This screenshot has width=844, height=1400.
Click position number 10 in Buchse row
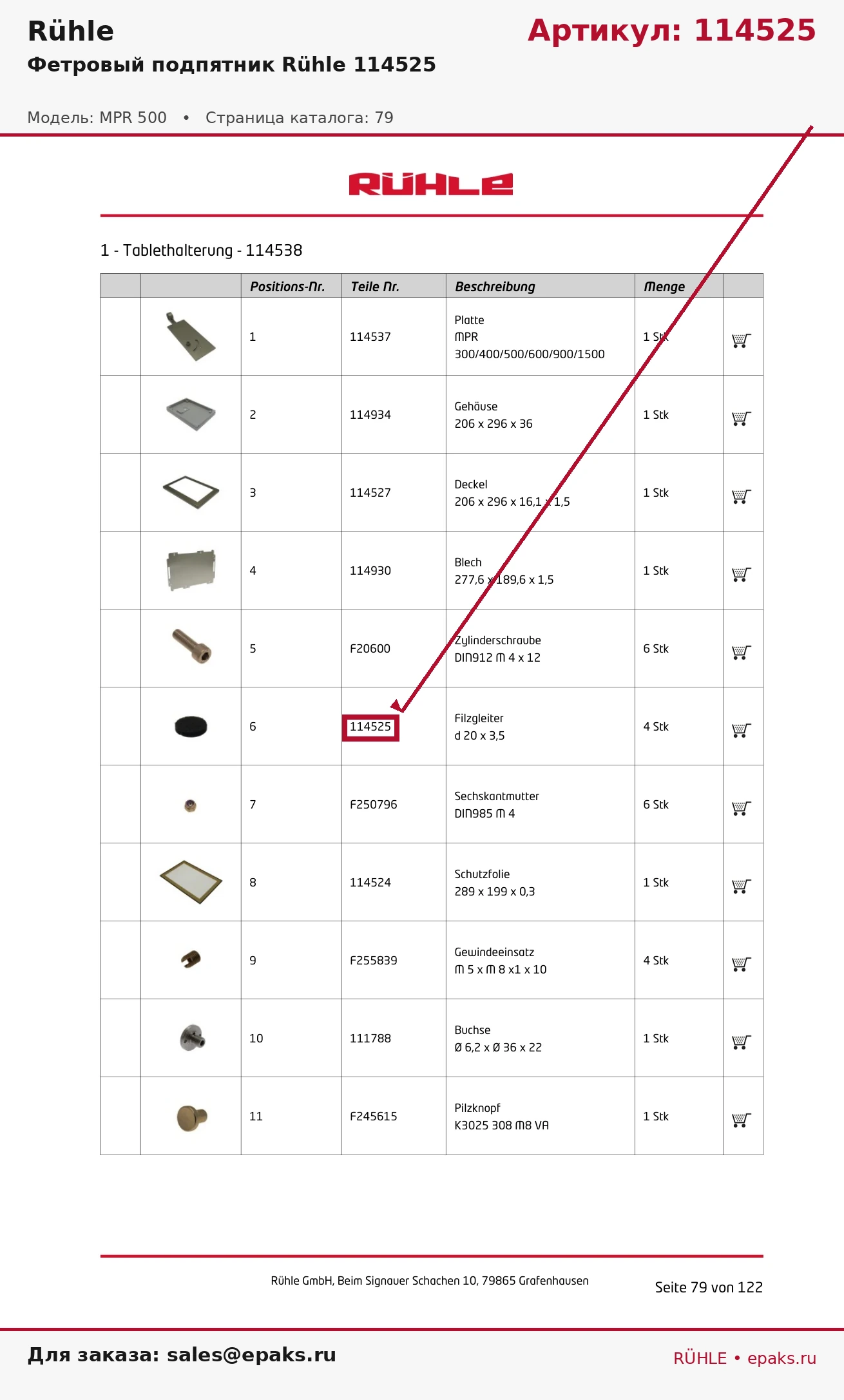pos(256,1038)
